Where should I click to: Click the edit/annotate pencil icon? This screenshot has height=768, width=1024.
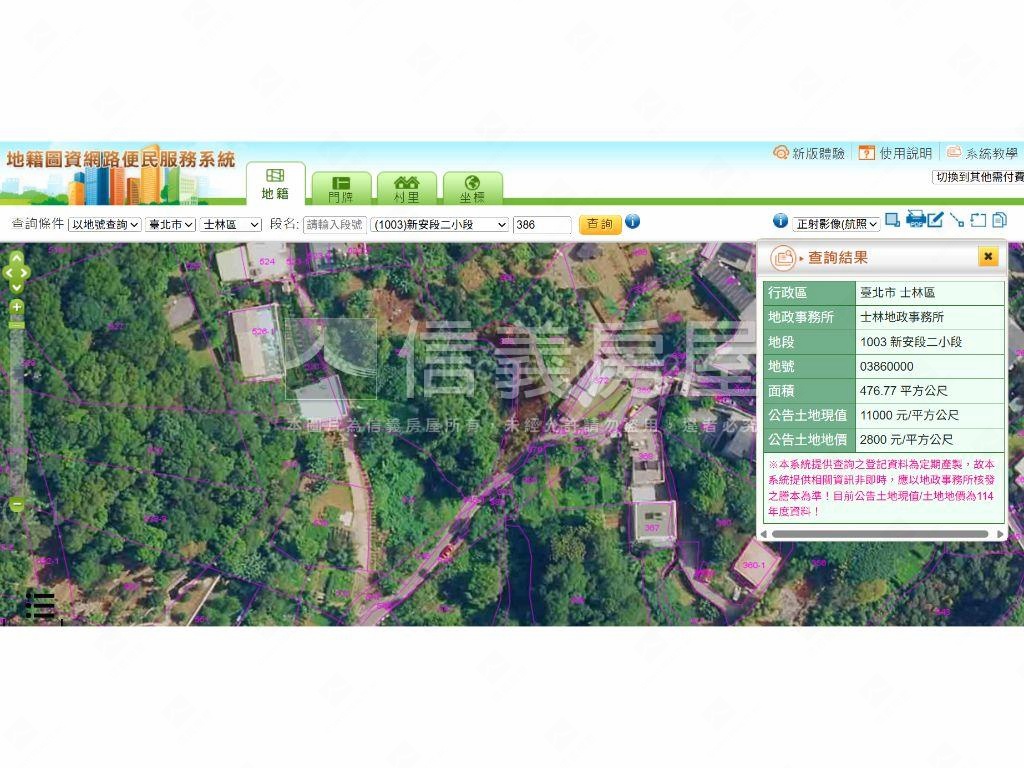click(x=935, y=220)
